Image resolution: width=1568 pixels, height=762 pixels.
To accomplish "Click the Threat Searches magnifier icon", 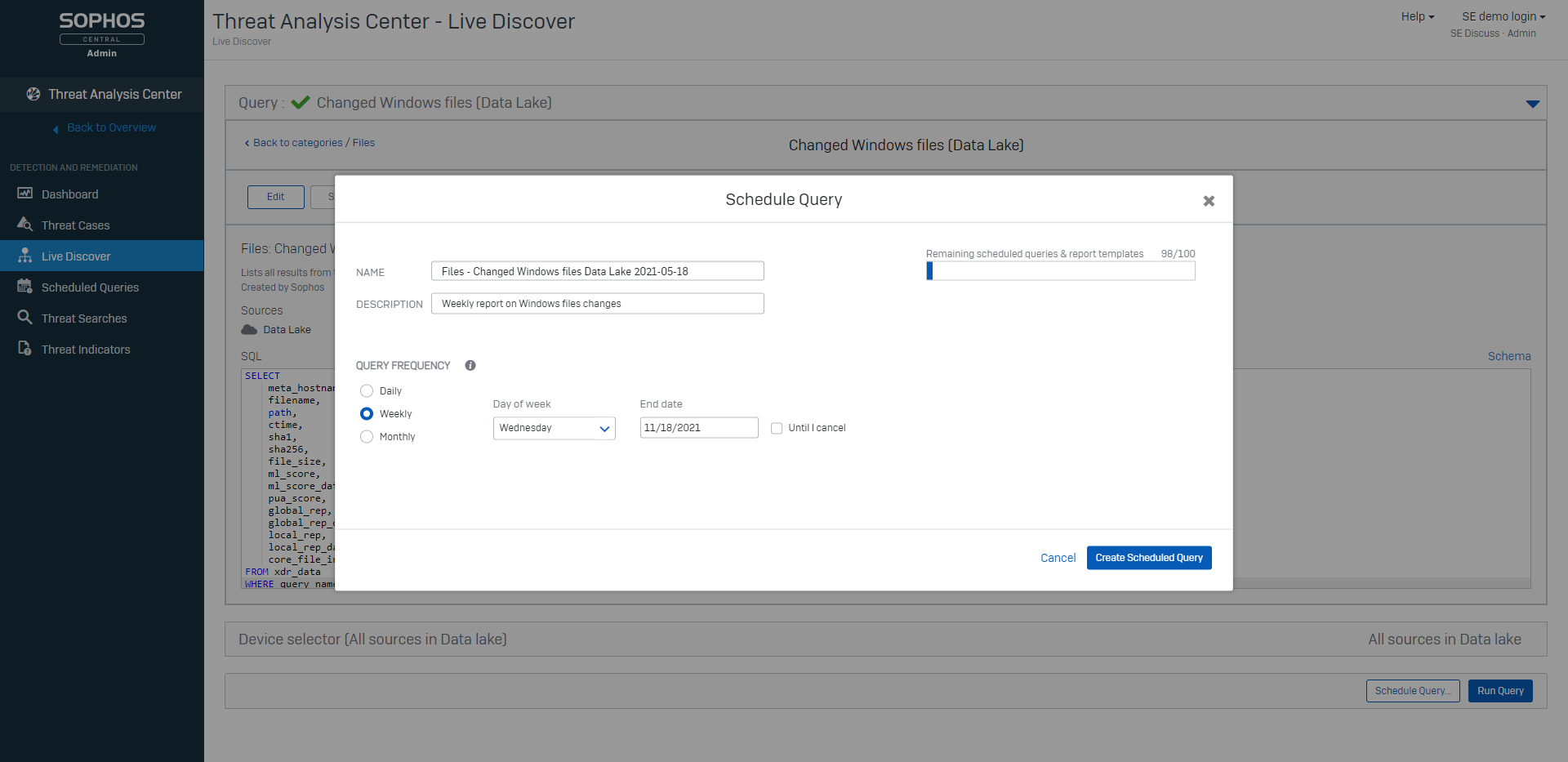I will point(25,318).
